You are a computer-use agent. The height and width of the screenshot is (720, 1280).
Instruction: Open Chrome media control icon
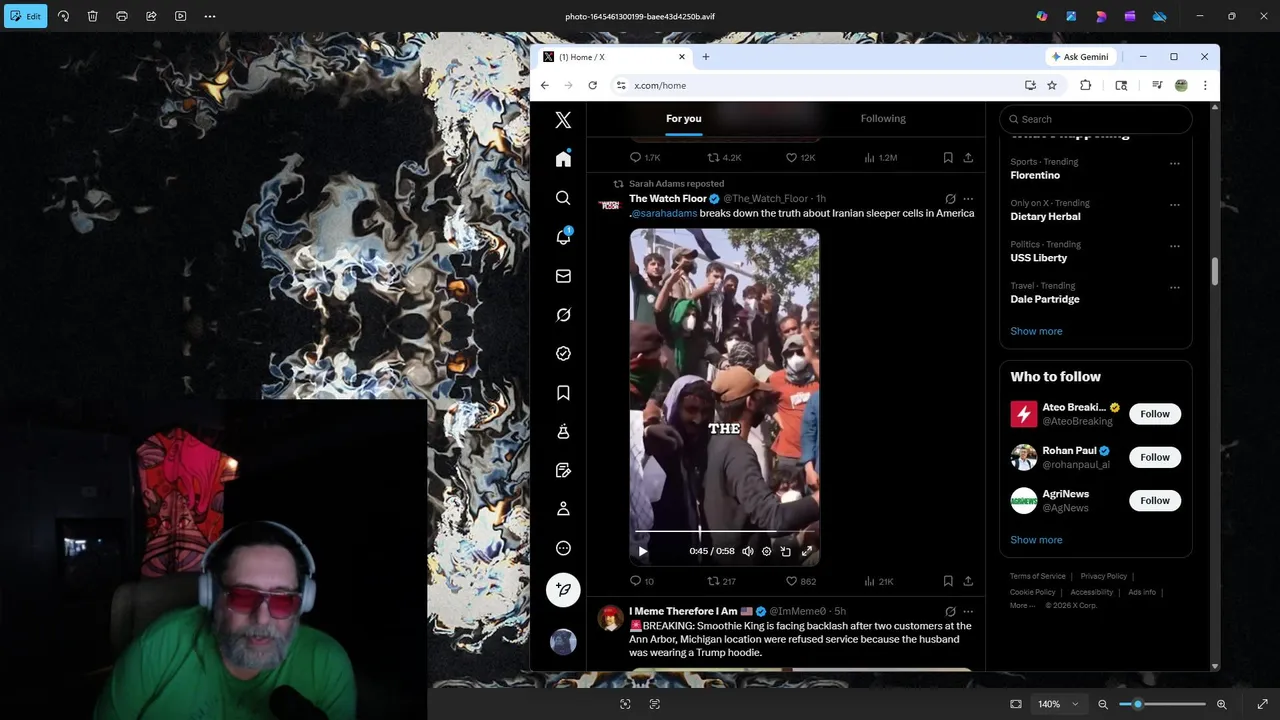click(1157, 85)
